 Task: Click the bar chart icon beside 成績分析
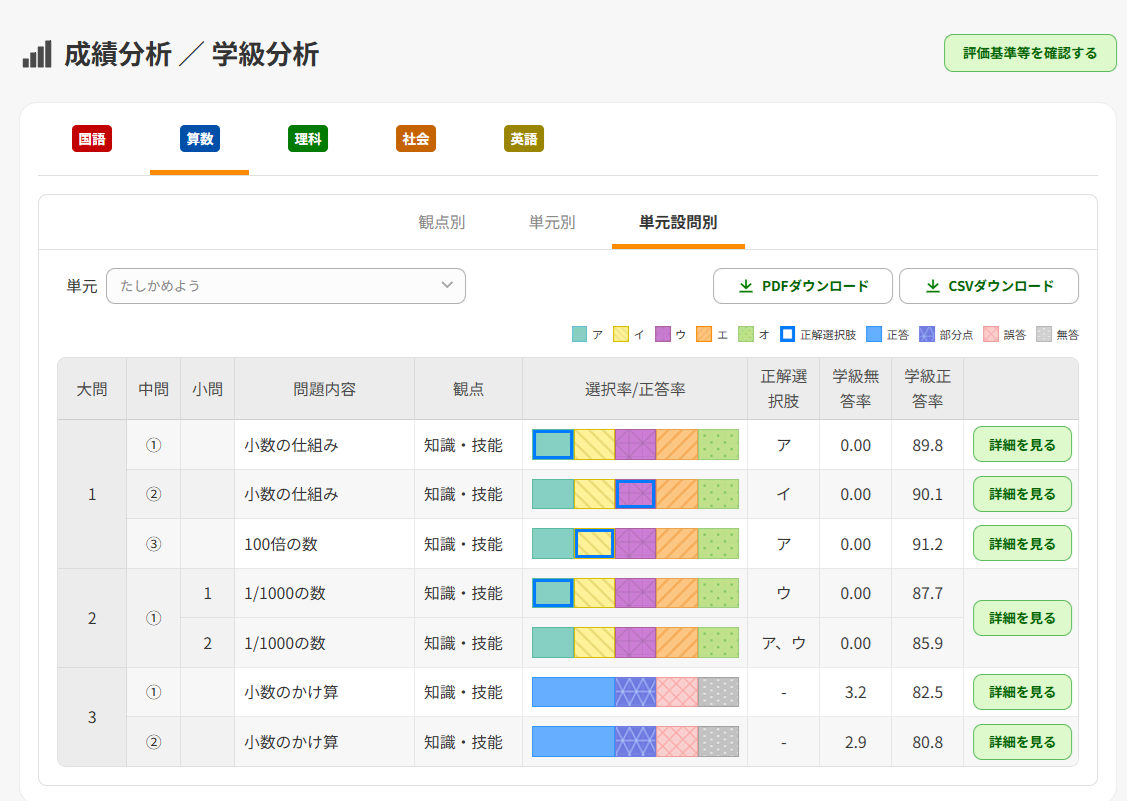point(37,54)
